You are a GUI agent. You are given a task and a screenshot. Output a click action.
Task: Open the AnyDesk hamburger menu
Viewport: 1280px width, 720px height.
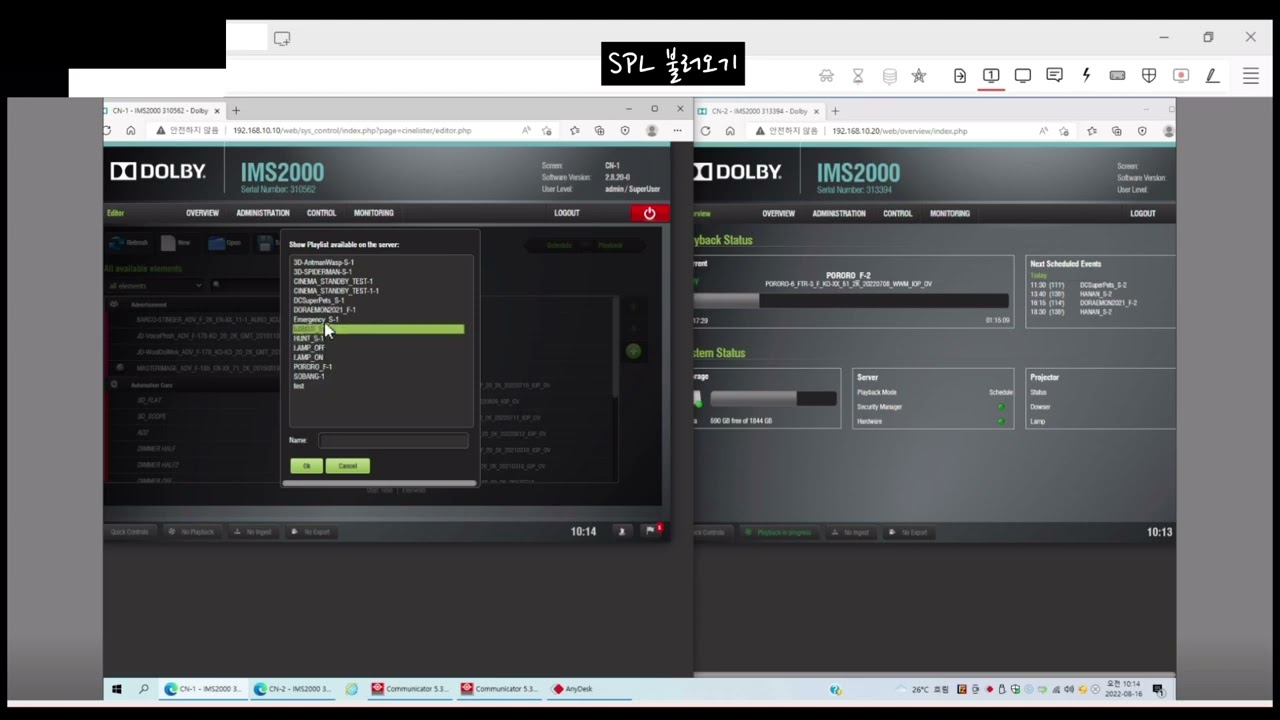[1251, 76]
